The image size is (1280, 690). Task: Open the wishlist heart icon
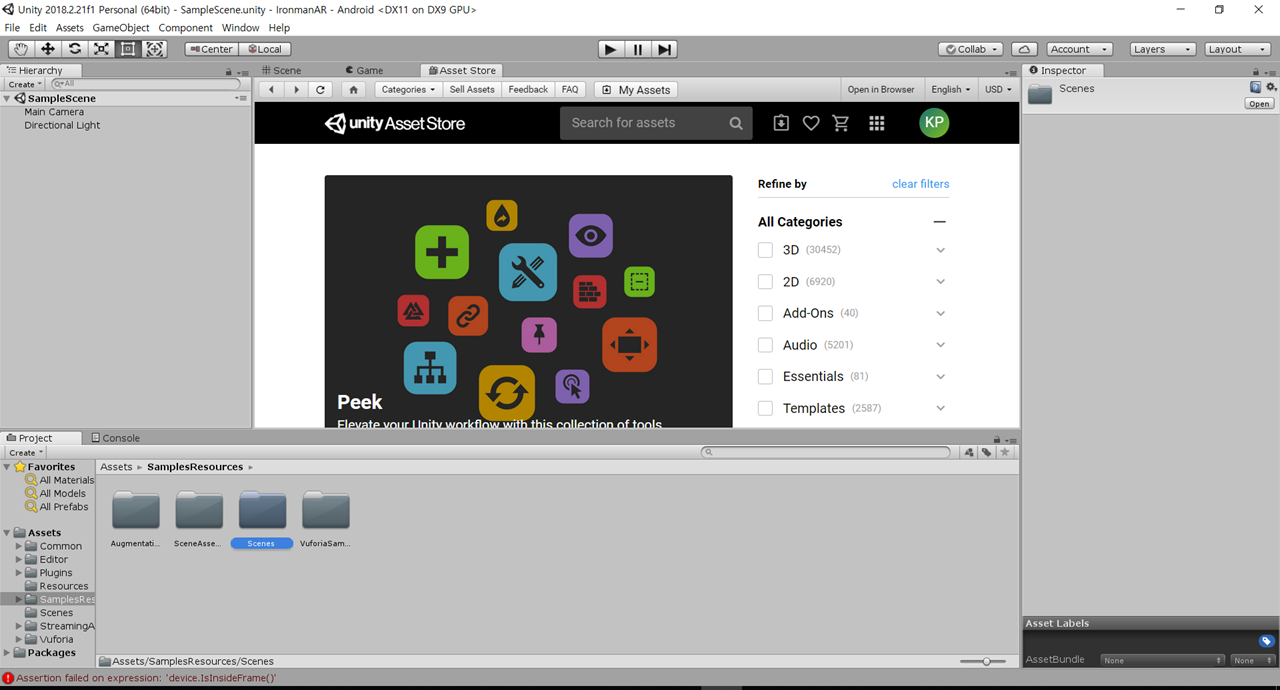tap(811, 123)
